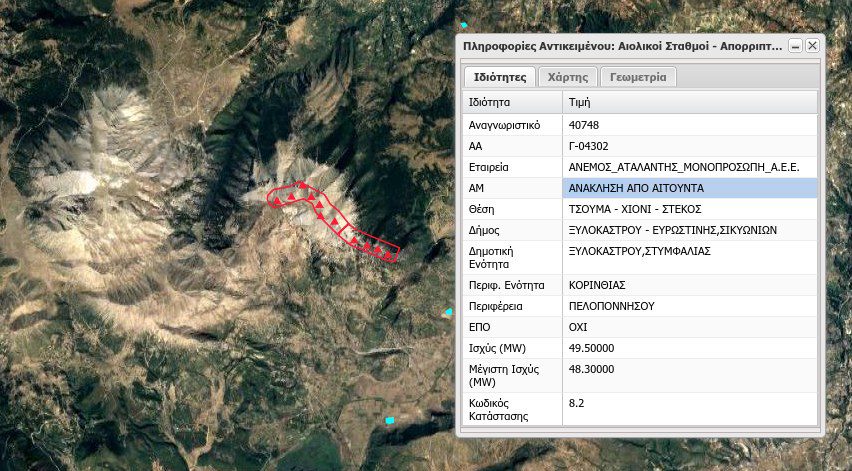Click the cyan dot at top of map
The image size is (852, 471).
click(x=463, y=25)
